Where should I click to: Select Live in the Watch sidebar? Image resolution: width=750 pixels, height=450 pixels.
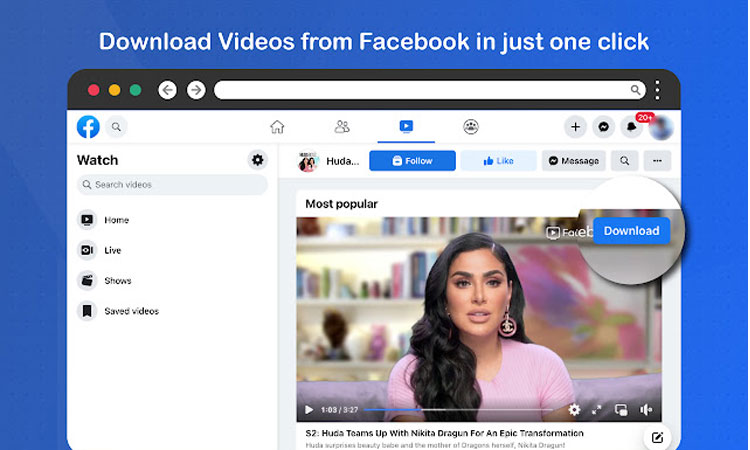pyautogui.click(x=113, y=250)
